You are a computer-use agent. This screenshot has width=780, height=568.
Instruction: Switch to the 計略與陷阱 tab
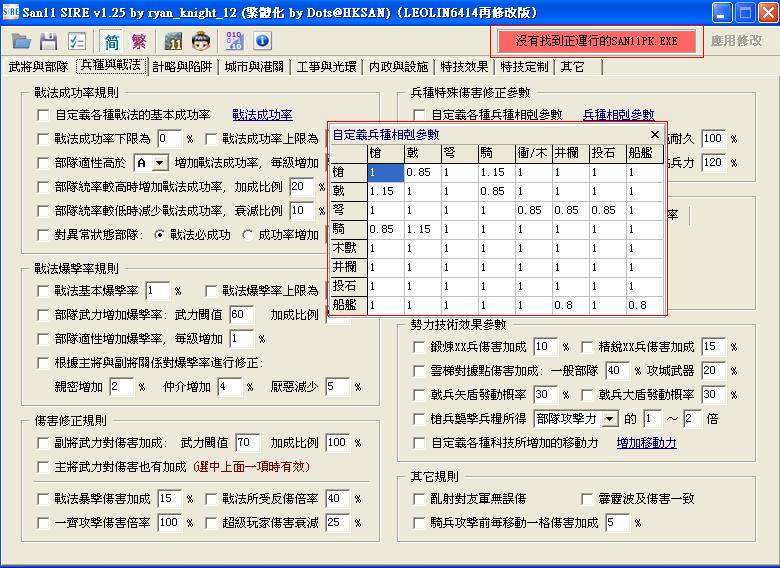click(x=183, y=67)
